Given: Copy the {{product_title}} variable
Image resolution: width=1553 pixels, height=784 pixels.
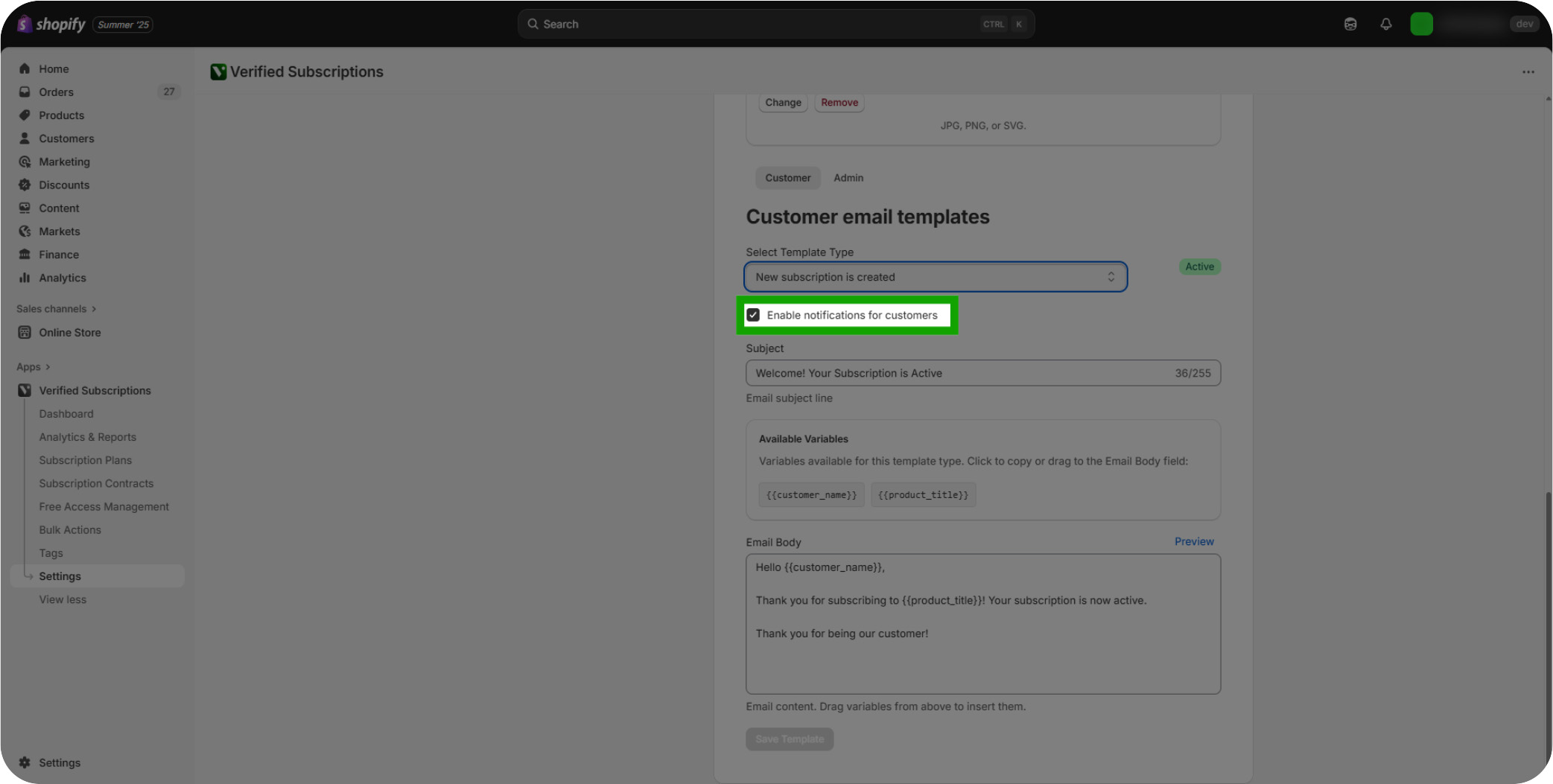Looking at the screenshot, I should pyautogui.click(x=923, y=495).
